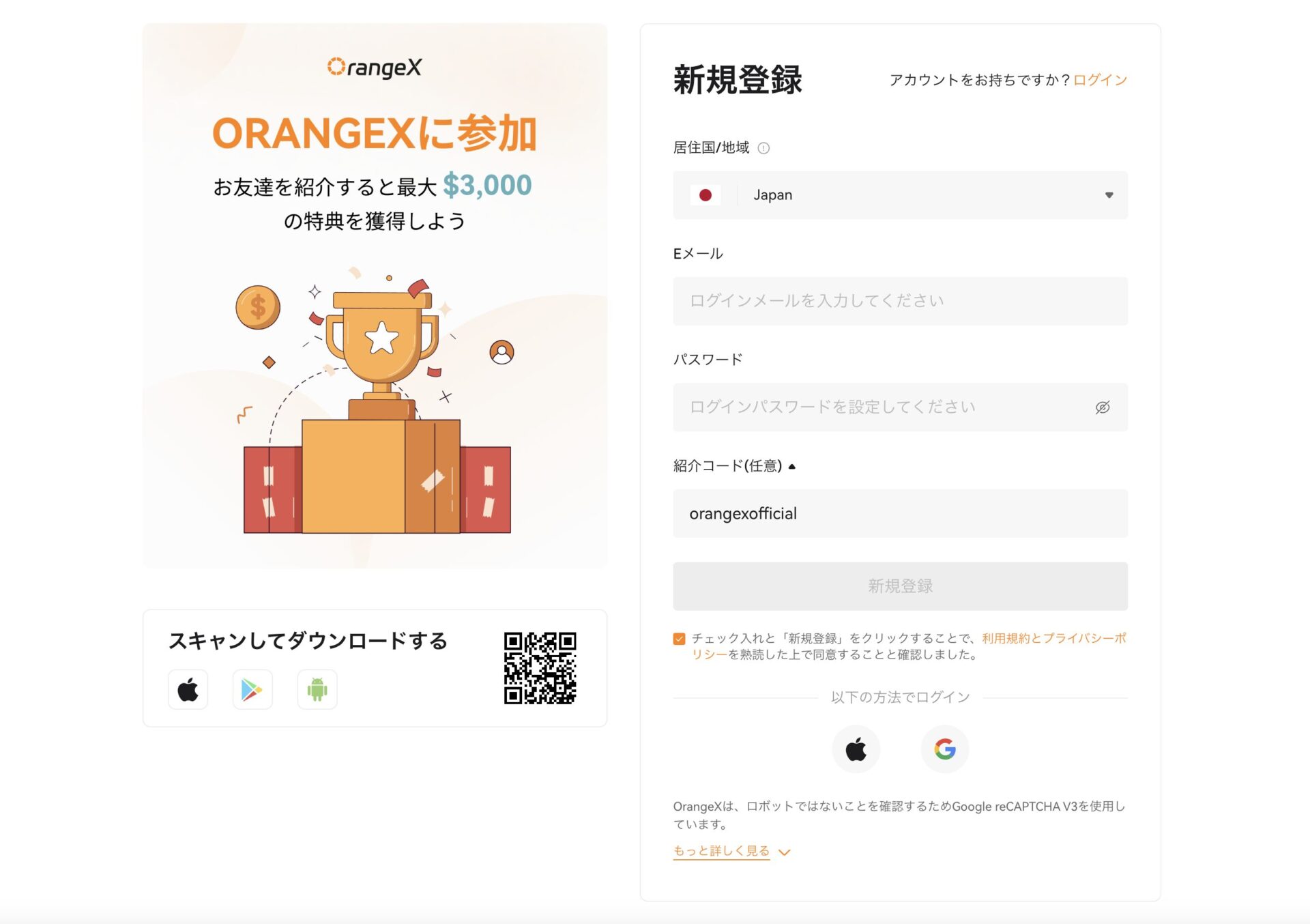Toggle password visibility in the password field
This screenshot has width=1310, height=924.
tap(1103, 407)
